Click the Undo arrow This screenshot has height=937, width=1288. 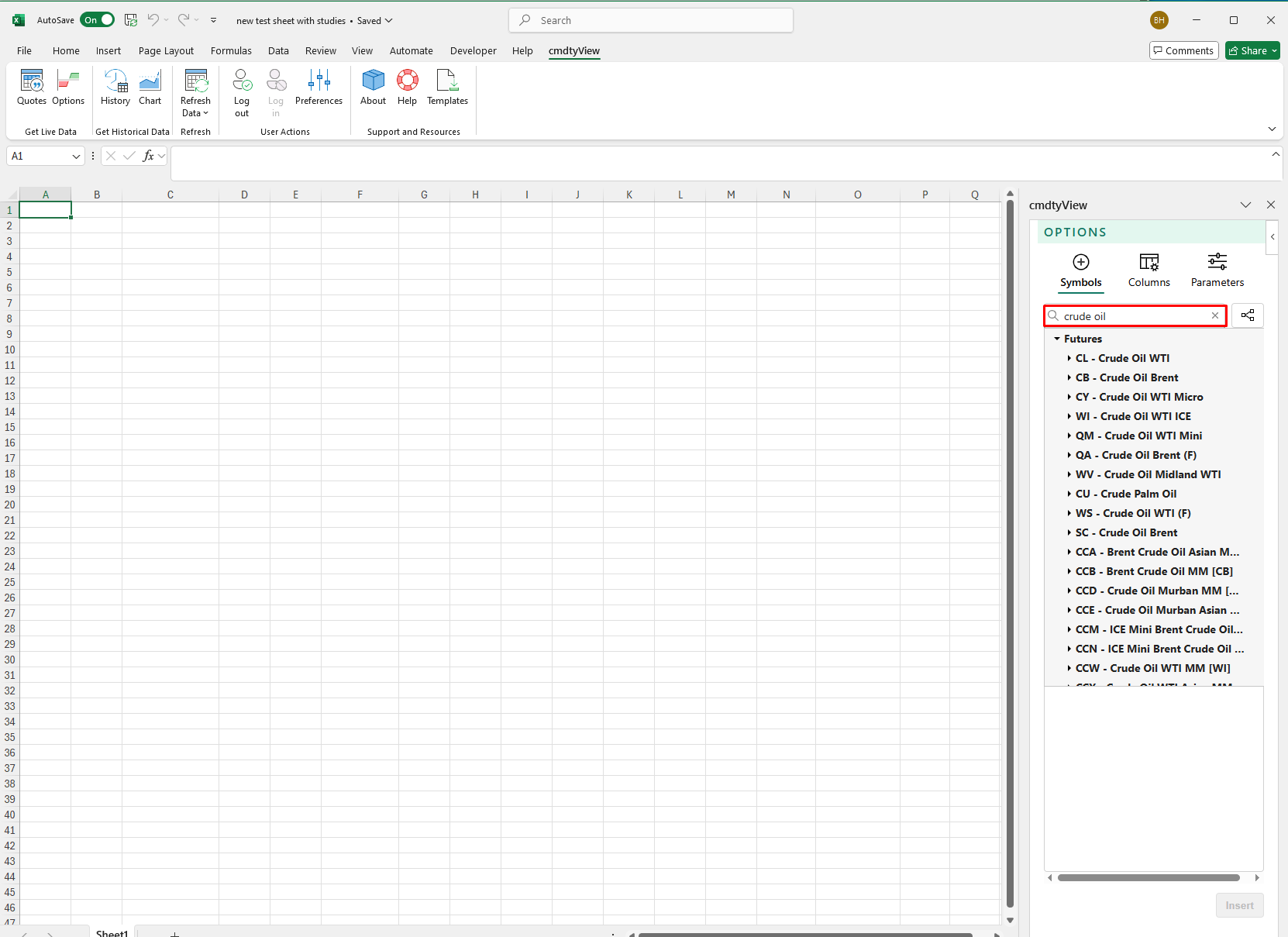pyautogui.click(x=153, y=20)
